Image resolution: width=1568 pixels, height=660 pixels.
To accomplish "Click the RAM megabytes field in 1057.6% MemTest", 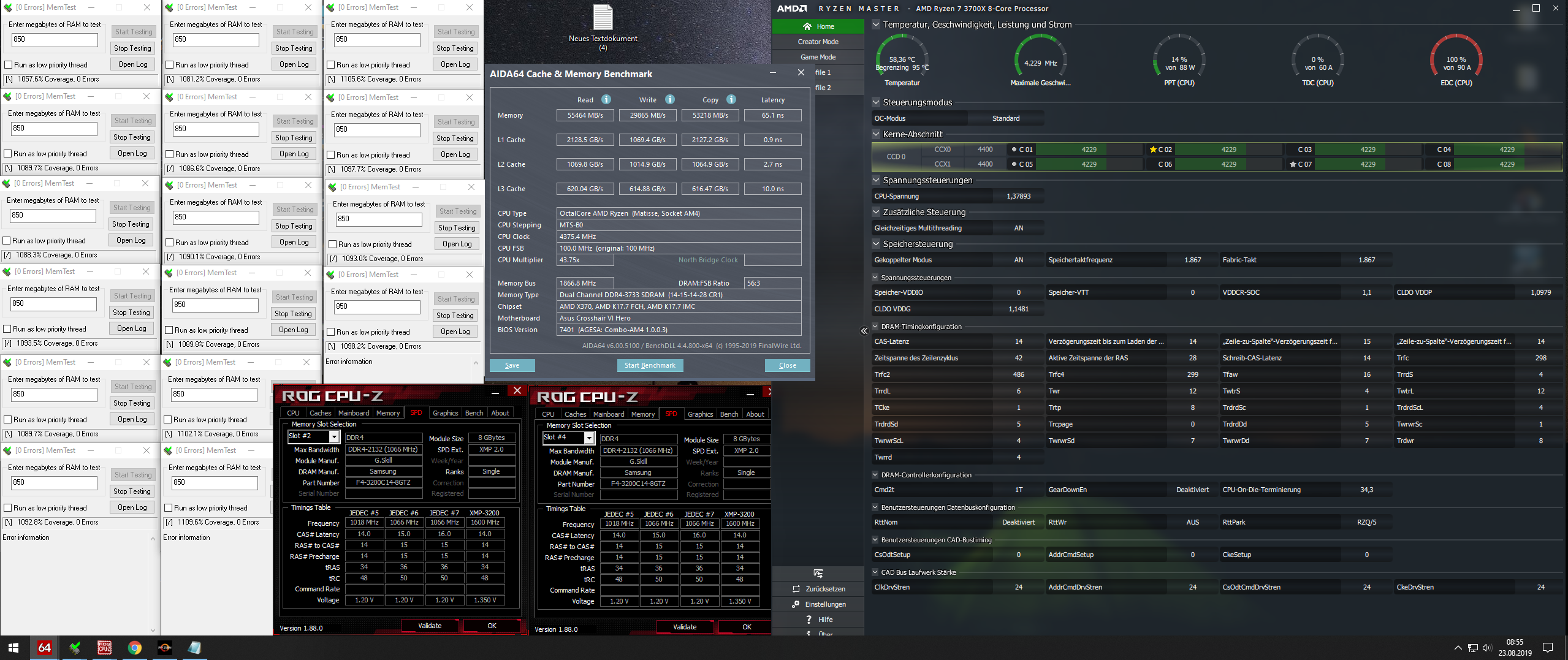I will pyautogui.click(x=55, y=40).
